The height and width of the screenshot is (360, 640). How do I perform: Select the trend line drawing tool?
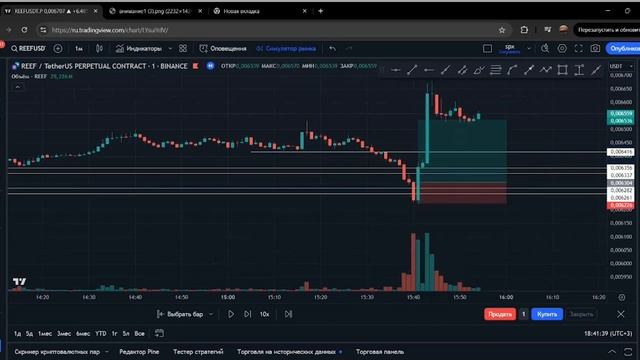pos(412,70)
